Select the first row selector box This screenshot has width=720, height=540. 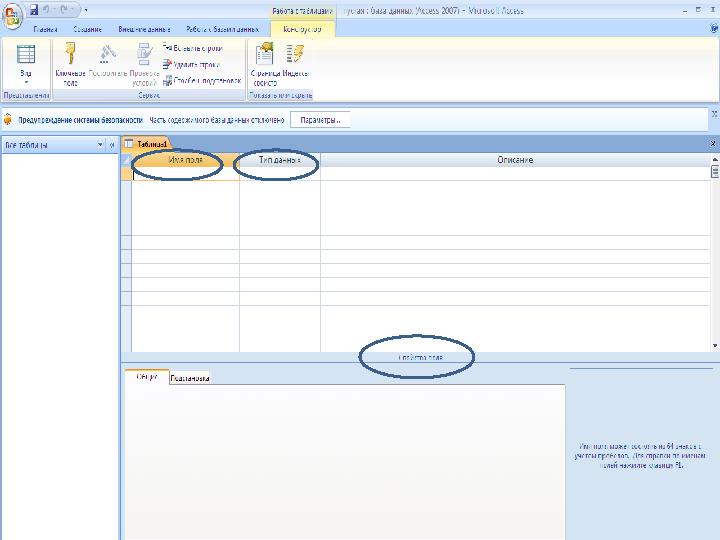point(126,174)
